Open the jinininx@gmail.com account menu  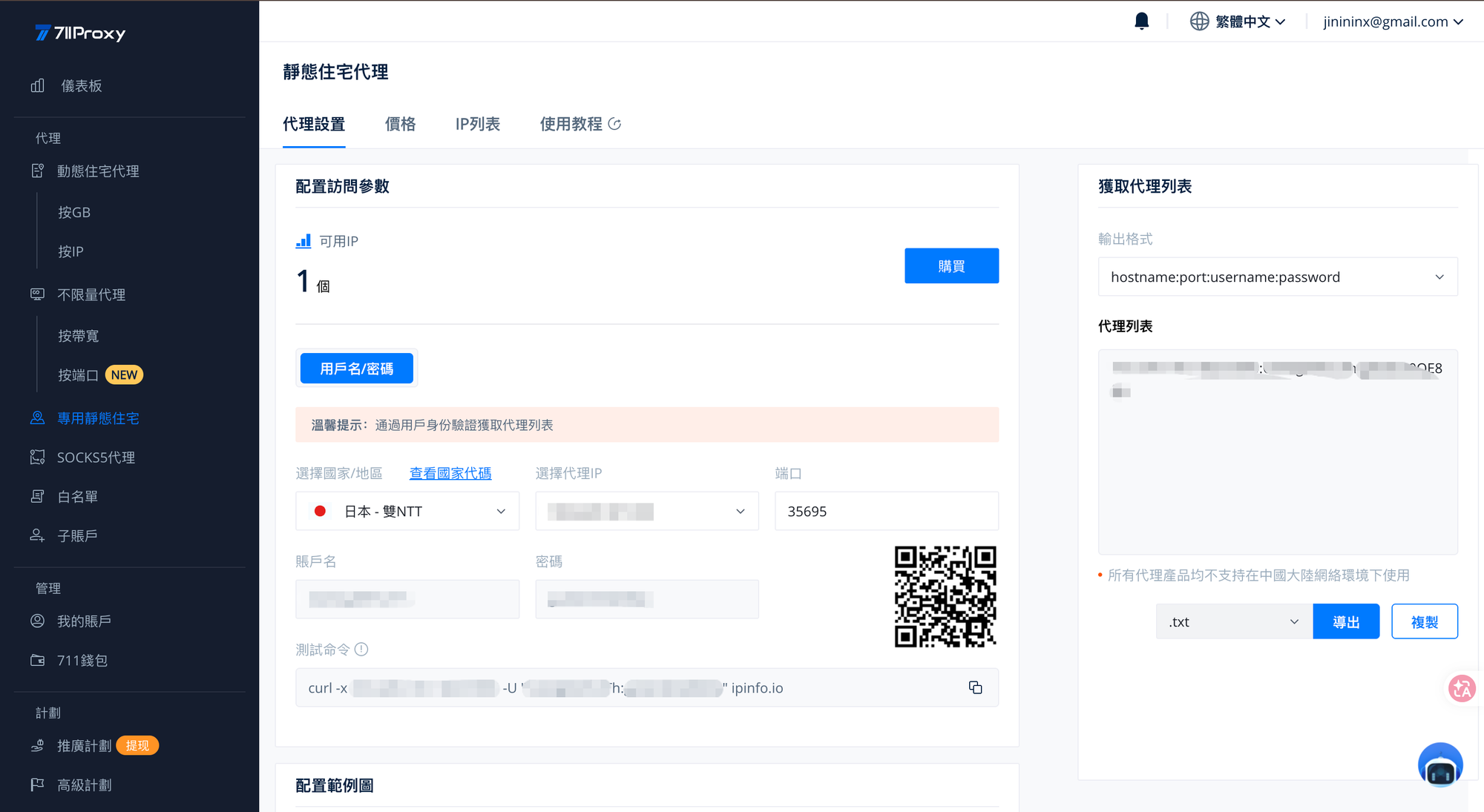[x=1393, y=22]
